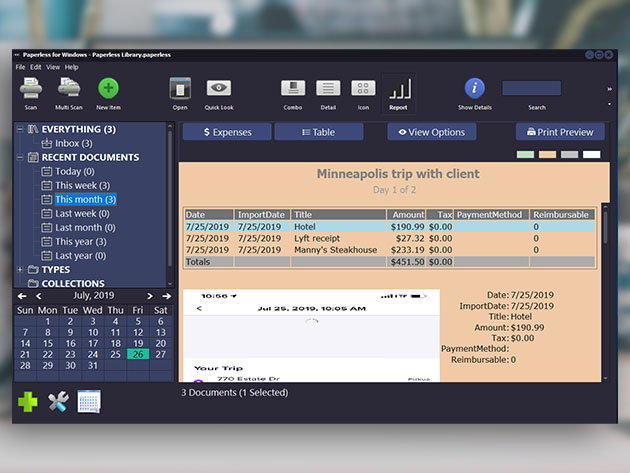Select Last week (0)
The height and width of the screenshot is (473, 630).
(82, 214)
